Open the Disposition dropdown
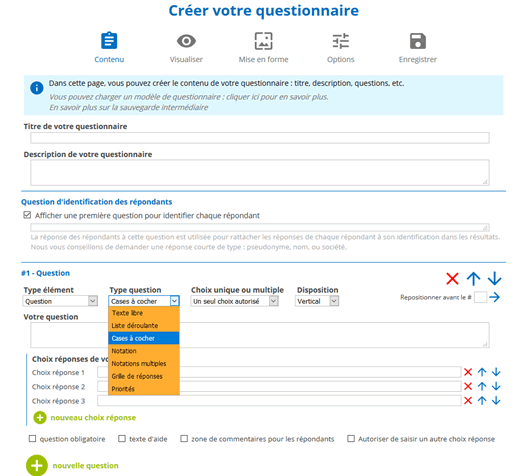Viewport: 526px width, 476px height. click(317, 301)
